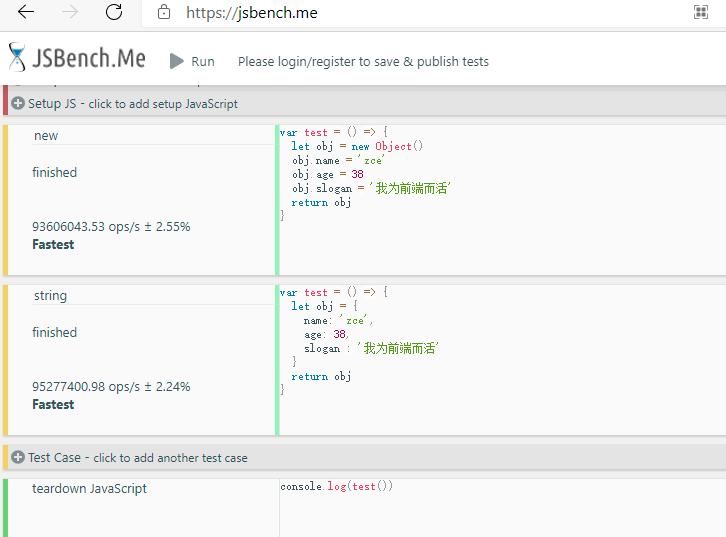The height and width of the screenshot is (537, 726).
Task: Select 'finished' status in the string test case
Action: [55, 332]
